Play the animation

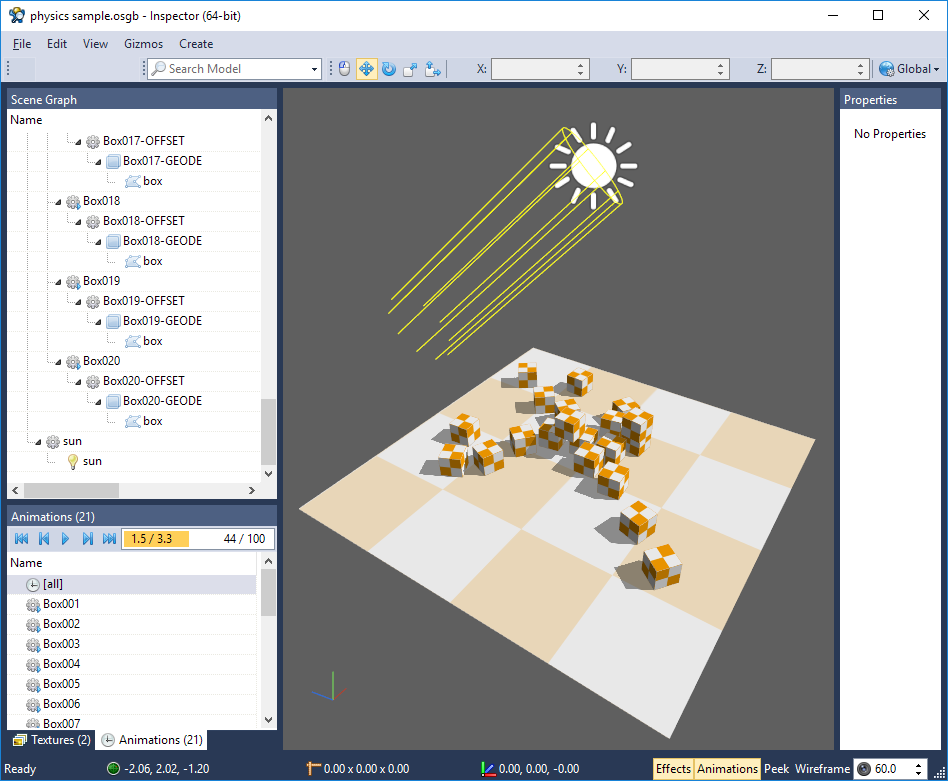65,539
